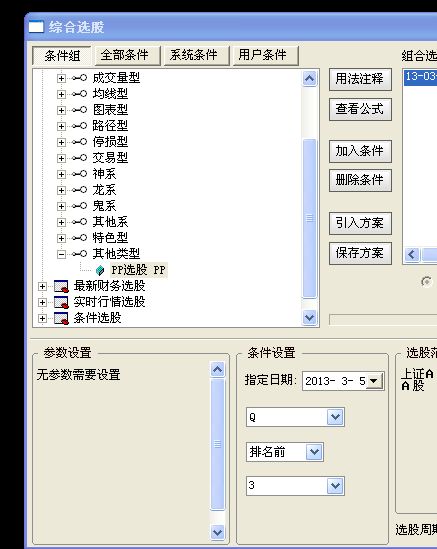
Task: Expand the 均线型 tree node
Action: (x=61, y=94)
